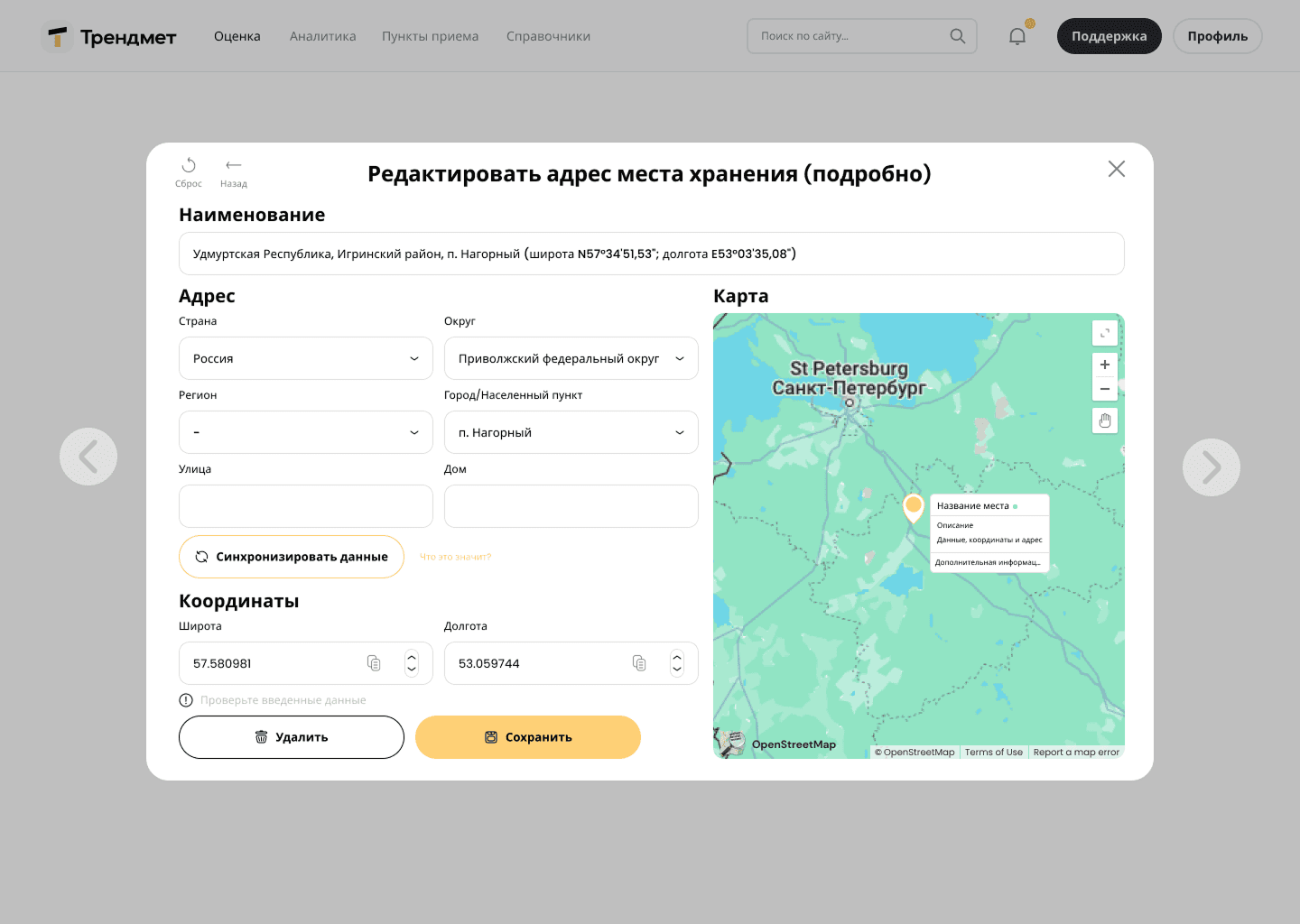This screenshot has width=1300, height=924.
Task: Click the Удалить button
Action: point(292,737)
